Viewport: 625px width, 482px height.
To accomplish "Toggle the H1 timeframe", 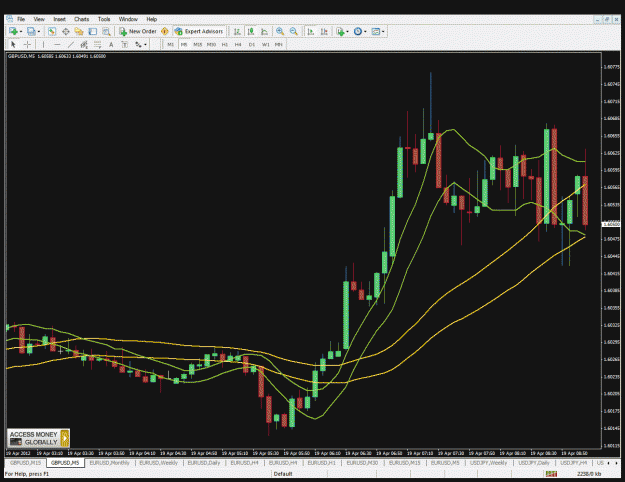I will point(225,45).
